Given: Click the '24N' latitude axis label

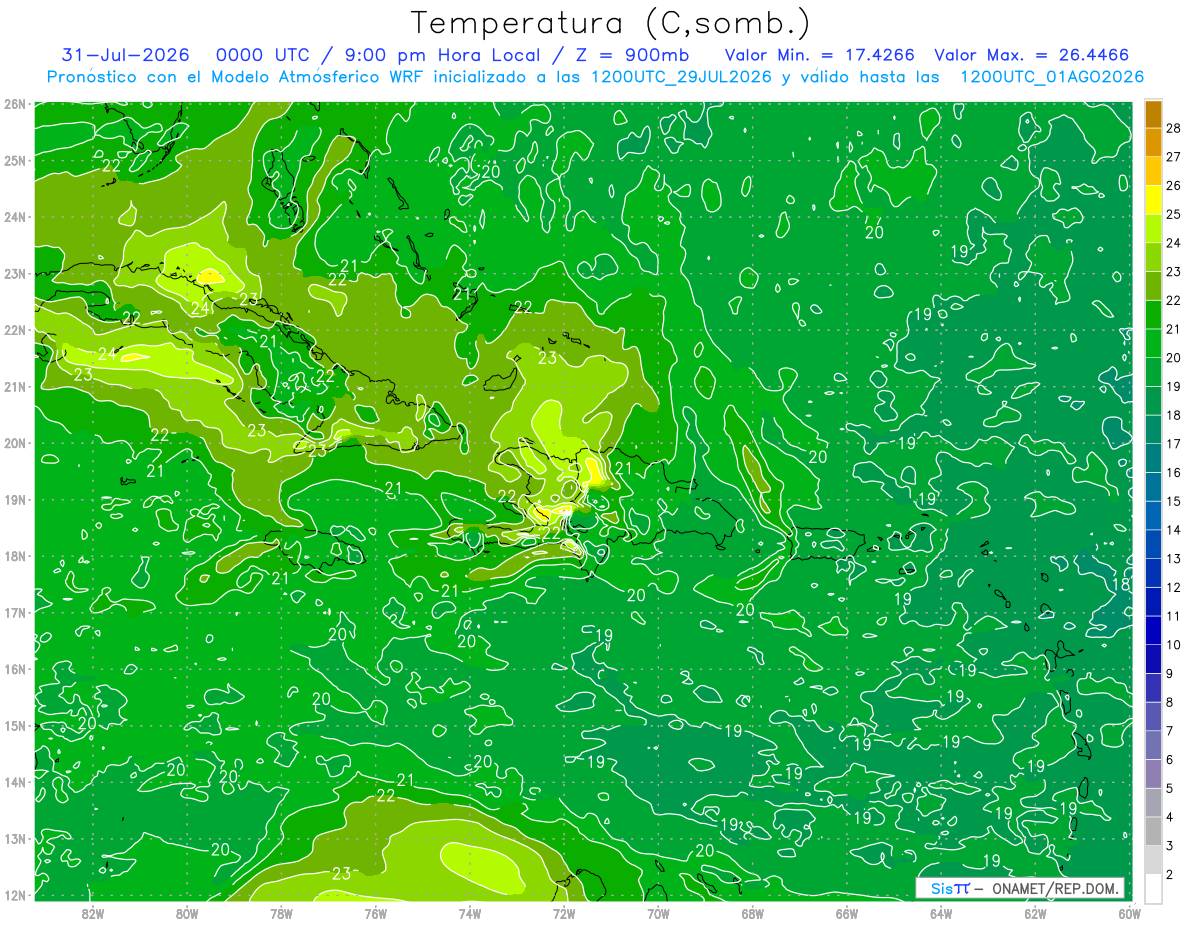Looking at the screenshot, I should (x=15, y=217).
